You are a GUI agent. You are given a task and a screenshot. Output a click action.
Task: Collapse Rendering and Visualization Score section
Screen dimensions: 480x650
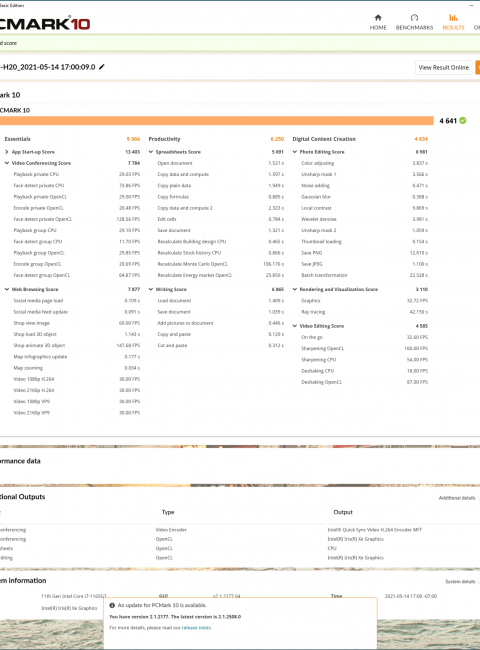click(295, 289)
